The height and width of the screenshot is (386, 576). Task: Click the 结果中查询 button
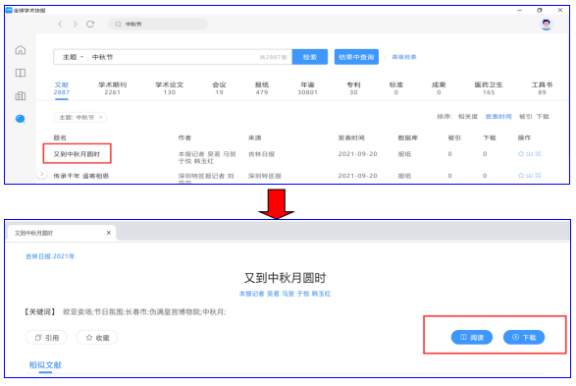[356, 57]
